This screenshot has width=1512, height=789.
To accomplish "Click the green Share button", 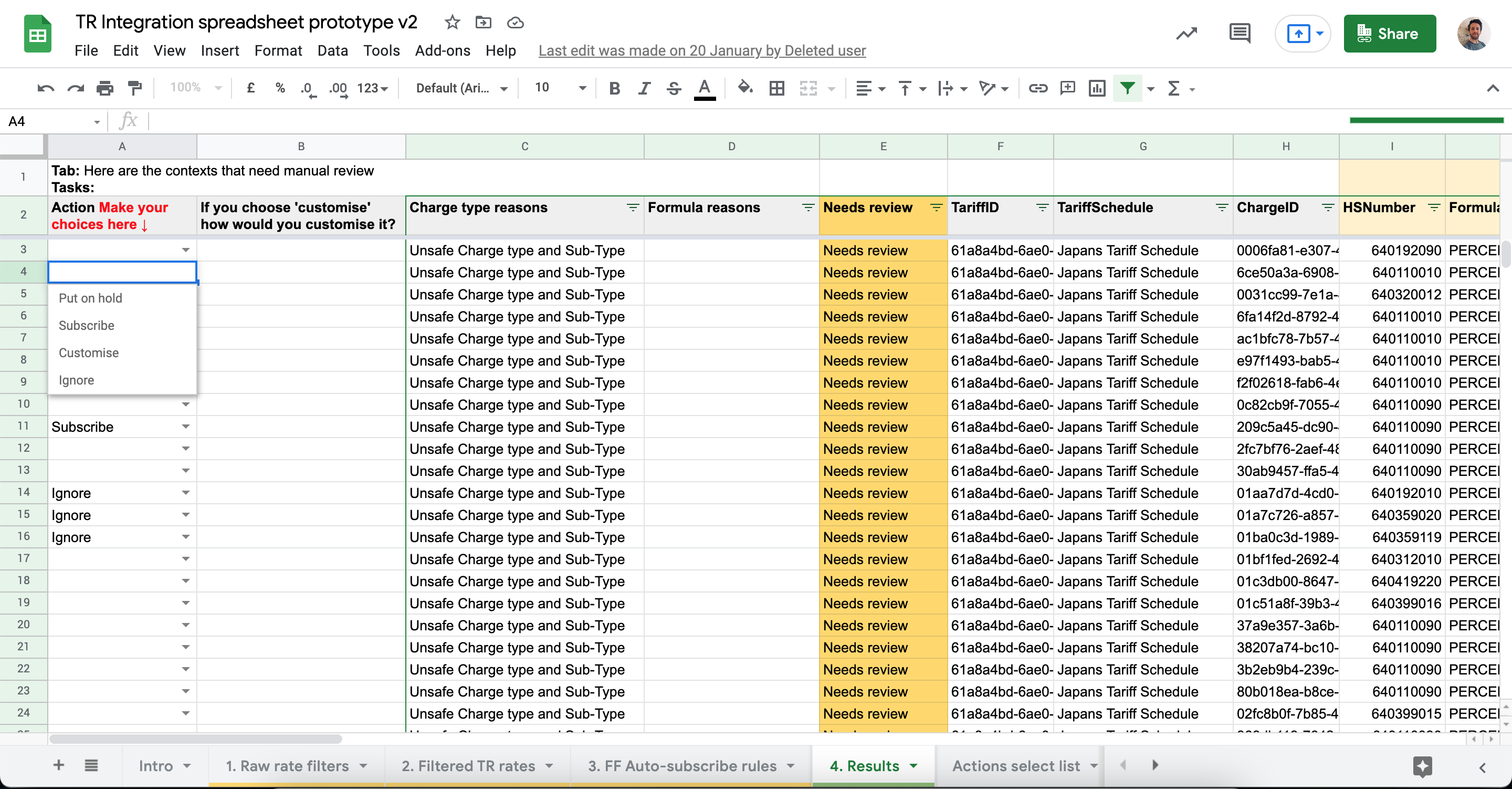I will point(1389,34).
